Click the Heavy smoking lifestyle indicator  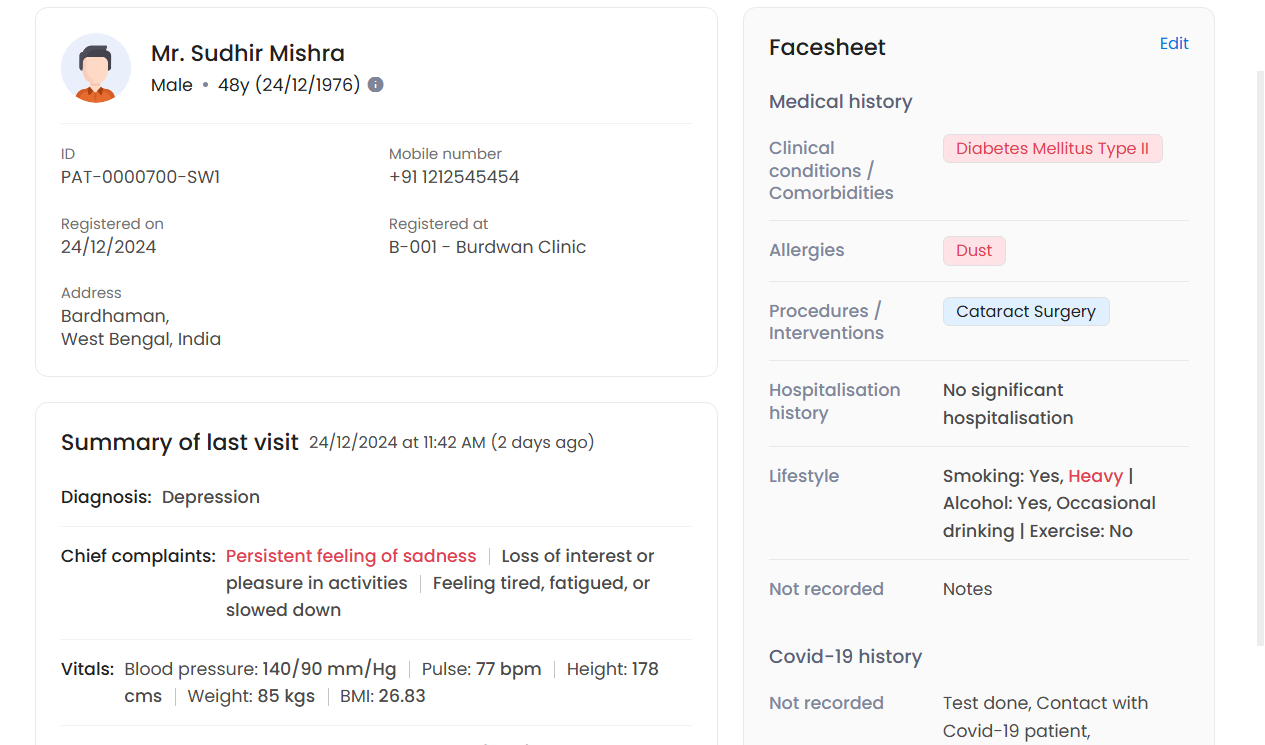click(x=1096, y=476)
